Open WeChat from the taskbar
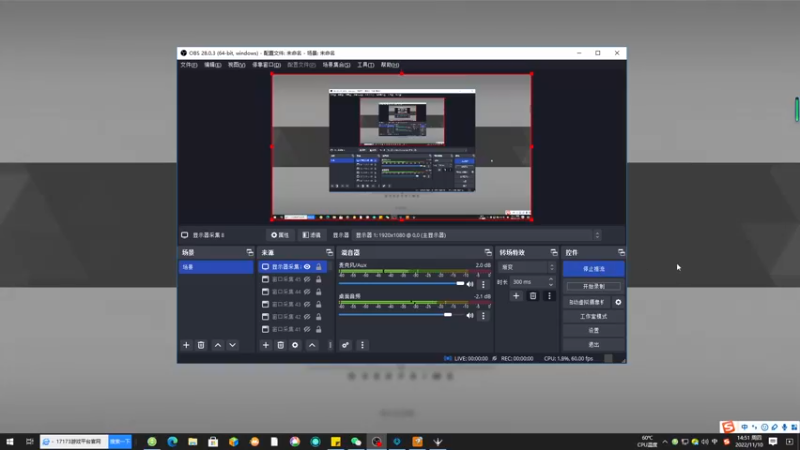800x450 pixels. tap(356, 441)
